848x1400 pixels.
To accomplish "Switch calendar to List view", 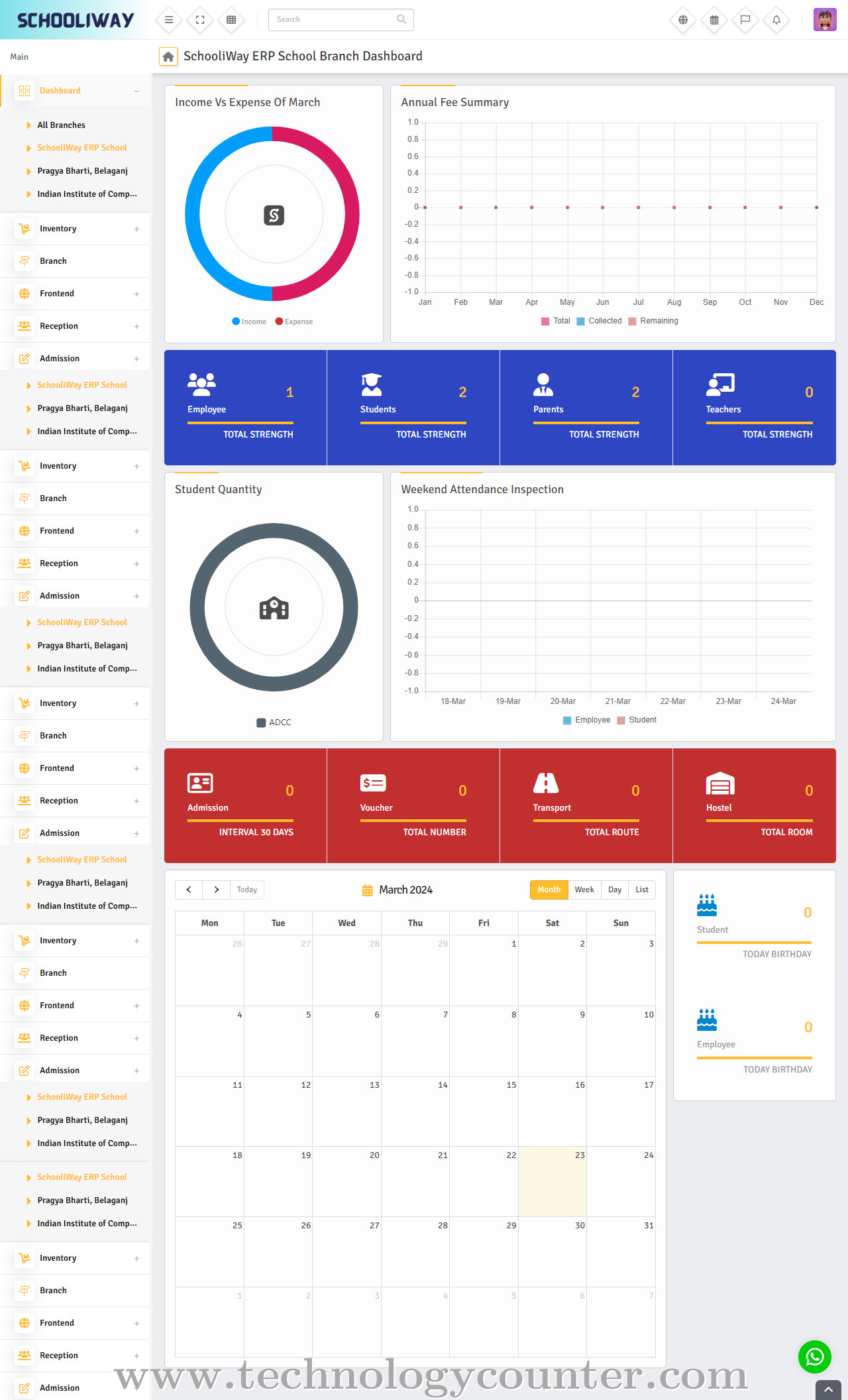I will click(x=642, y=890).
